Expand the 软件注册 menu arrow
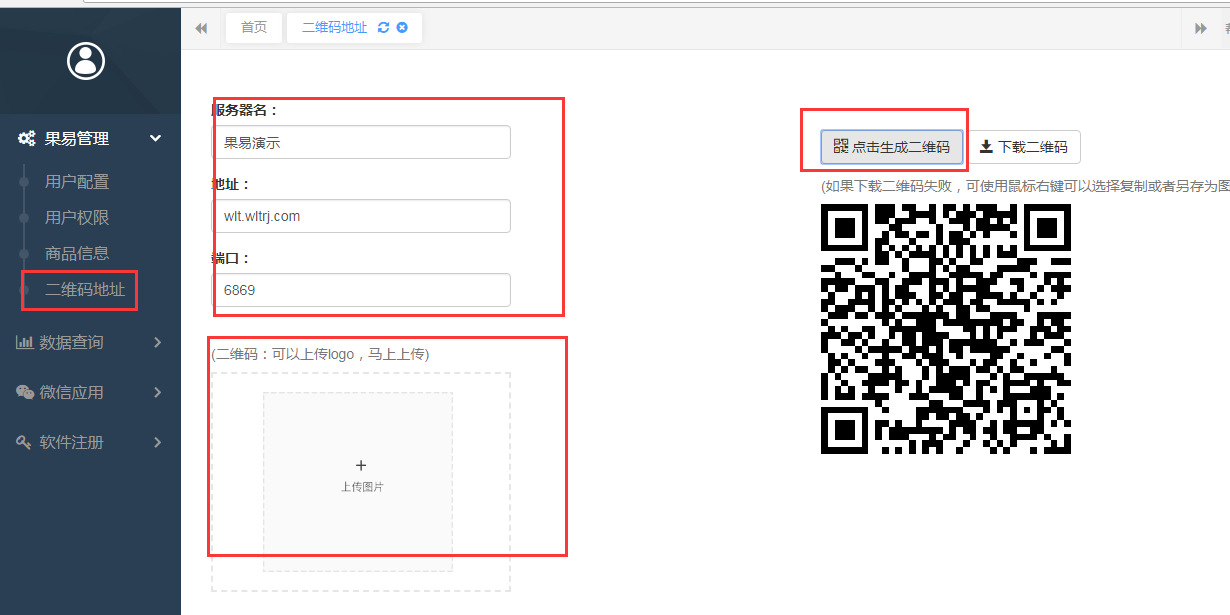The height and width of the screenshot is (615, 1230). point(158,442)
